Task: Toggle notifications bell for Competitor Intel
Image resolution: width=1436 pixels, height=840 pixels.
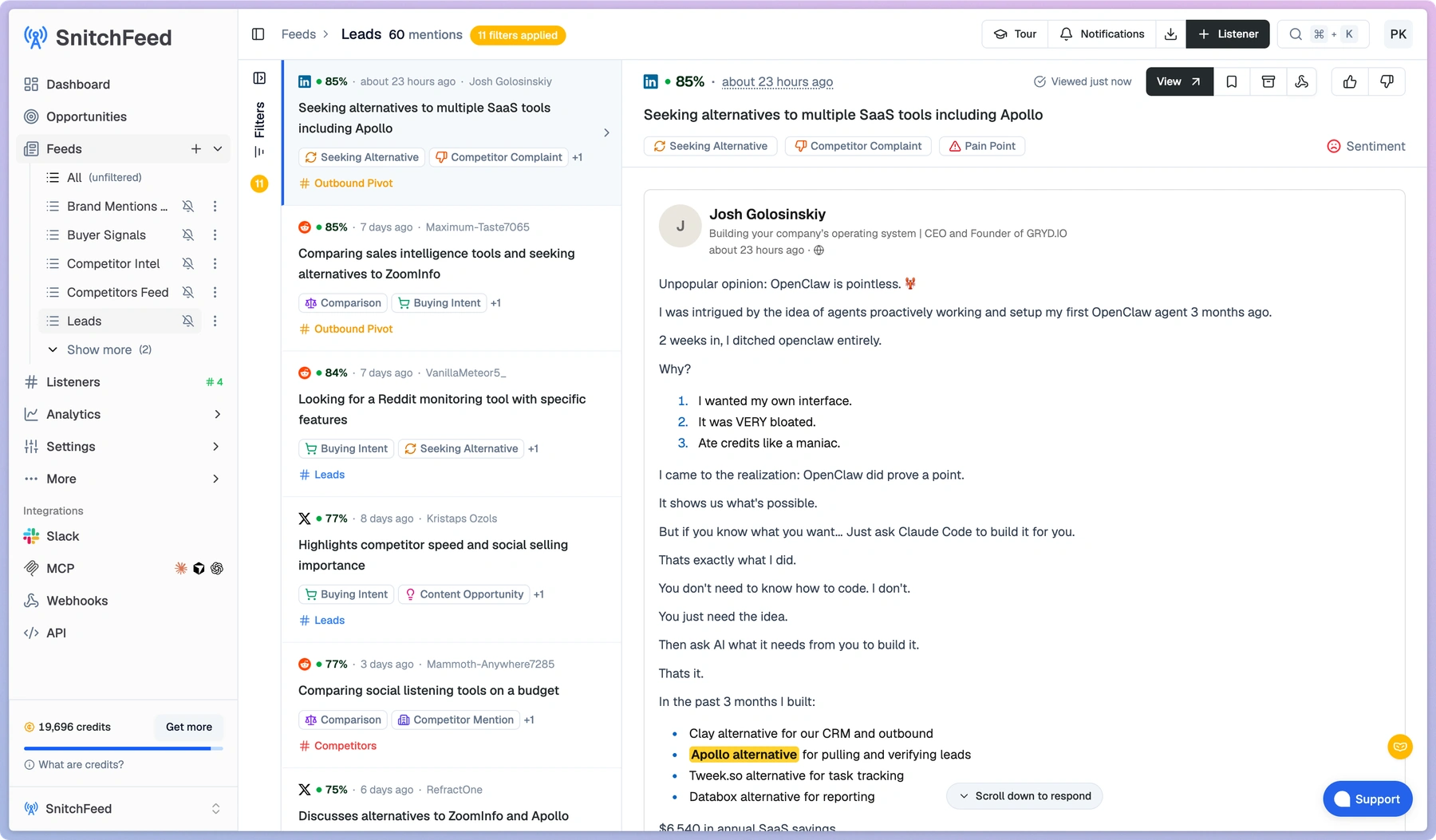Action: (x=188, y=264)
